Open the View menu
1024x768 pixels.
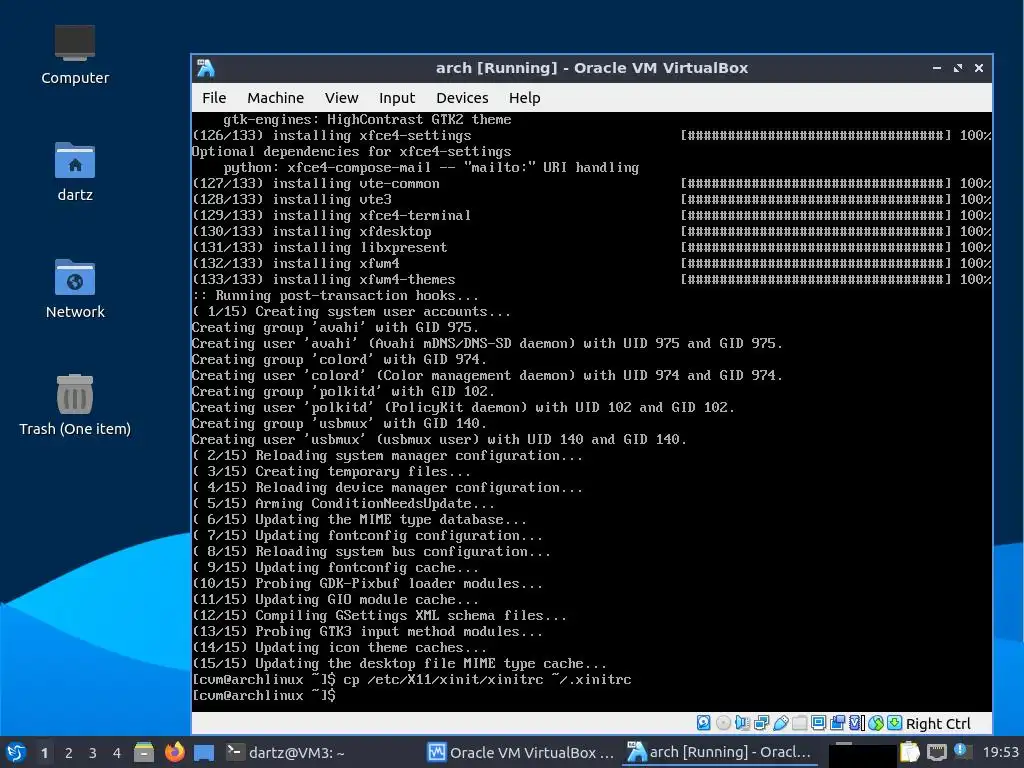pos(342,98)
